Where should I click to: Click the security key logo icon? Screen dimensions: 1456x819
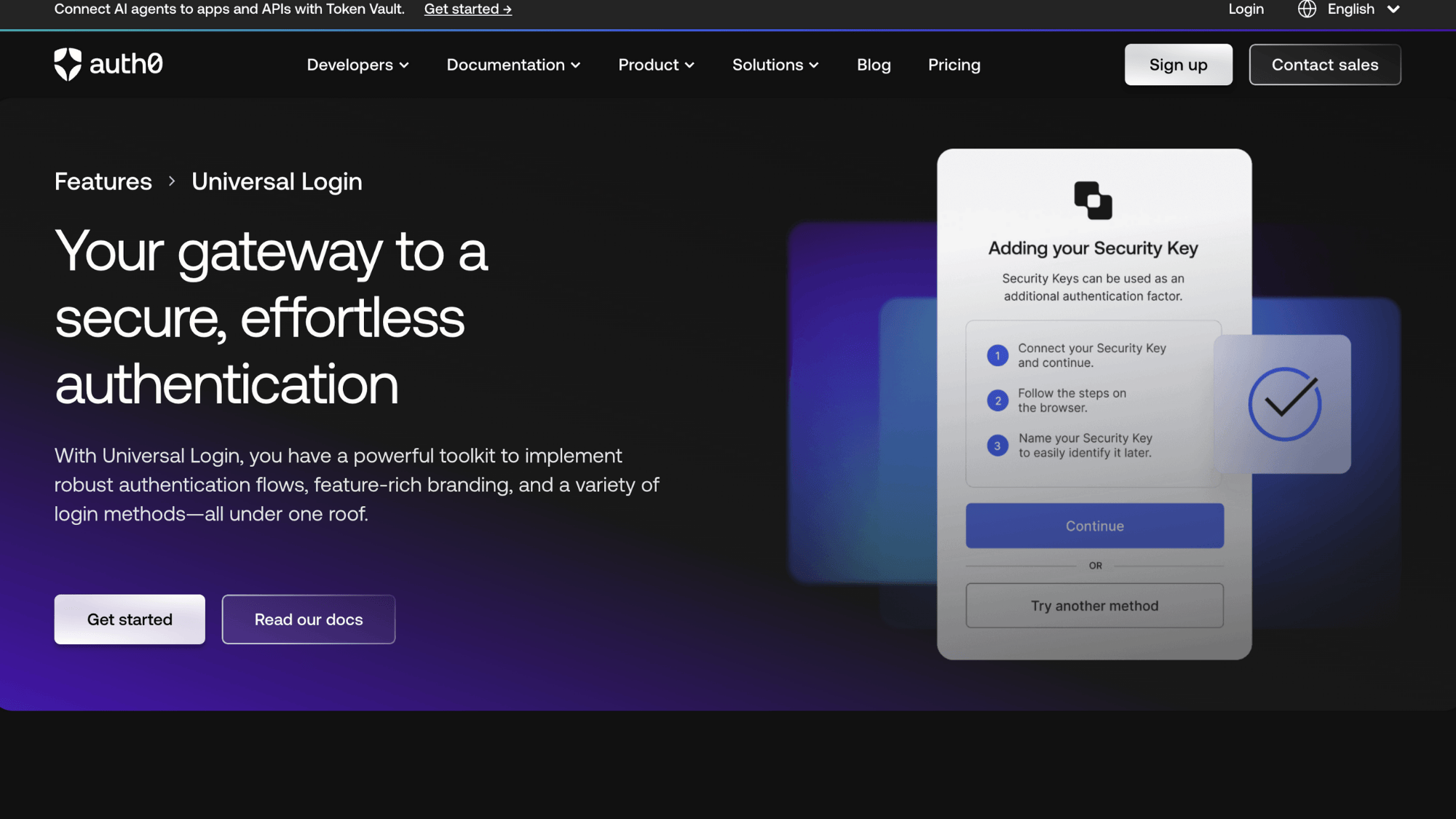pos(1093,200)
